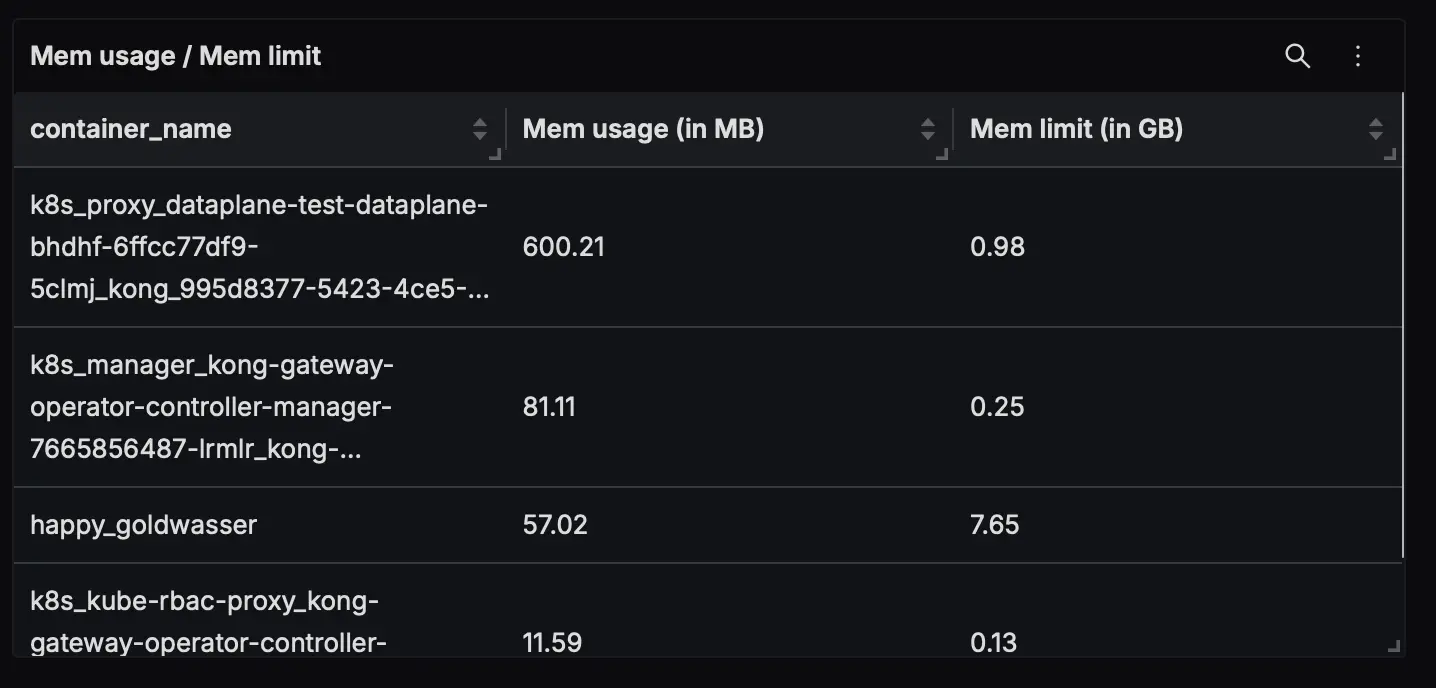The image size is (1436, 688).
Task: Grab Mem usage column resize handle
Action: (941, 153)
